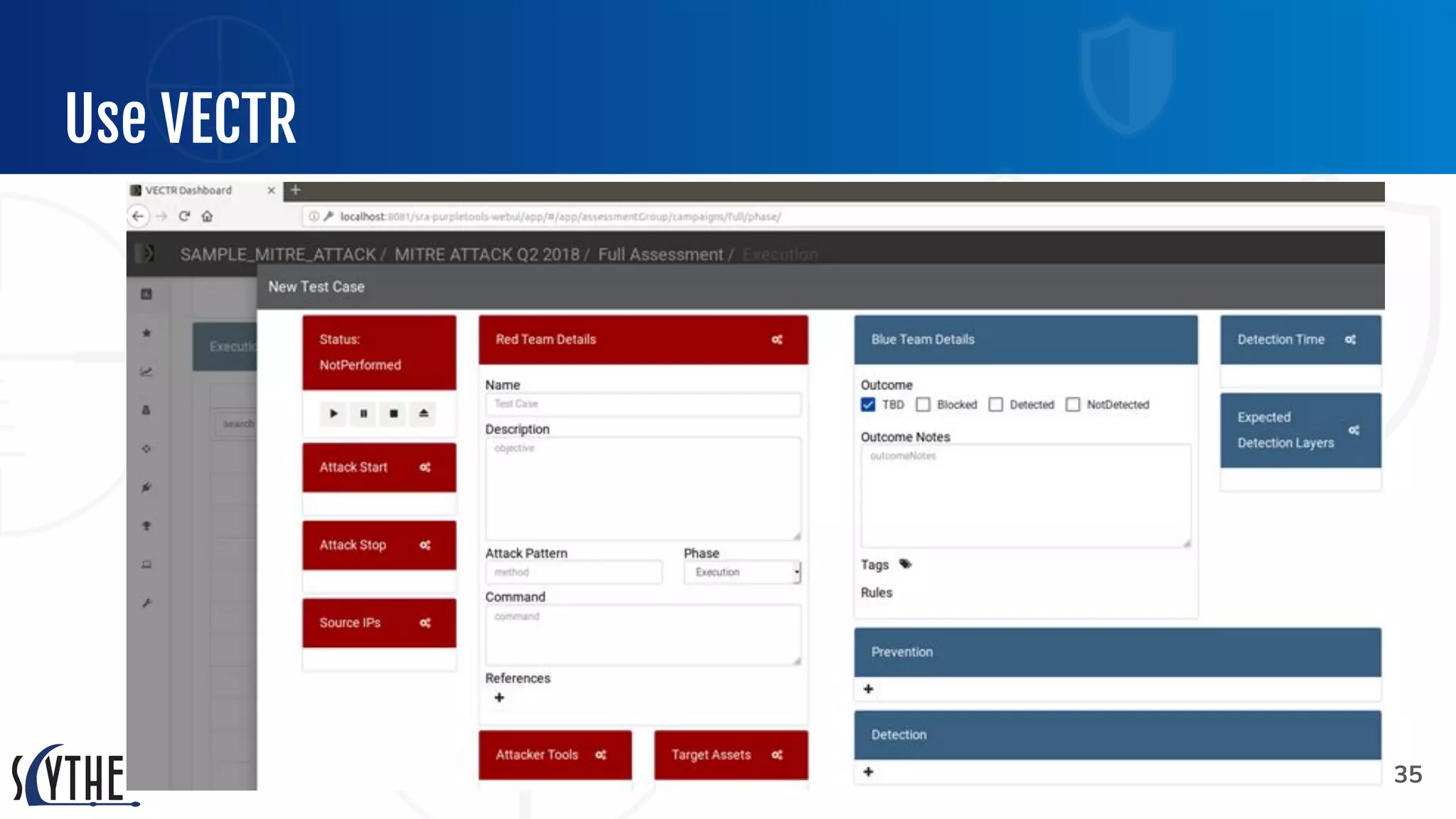Open the Full Assessment breadcrumb
1456x819 pixels.
tap(660, 255)
